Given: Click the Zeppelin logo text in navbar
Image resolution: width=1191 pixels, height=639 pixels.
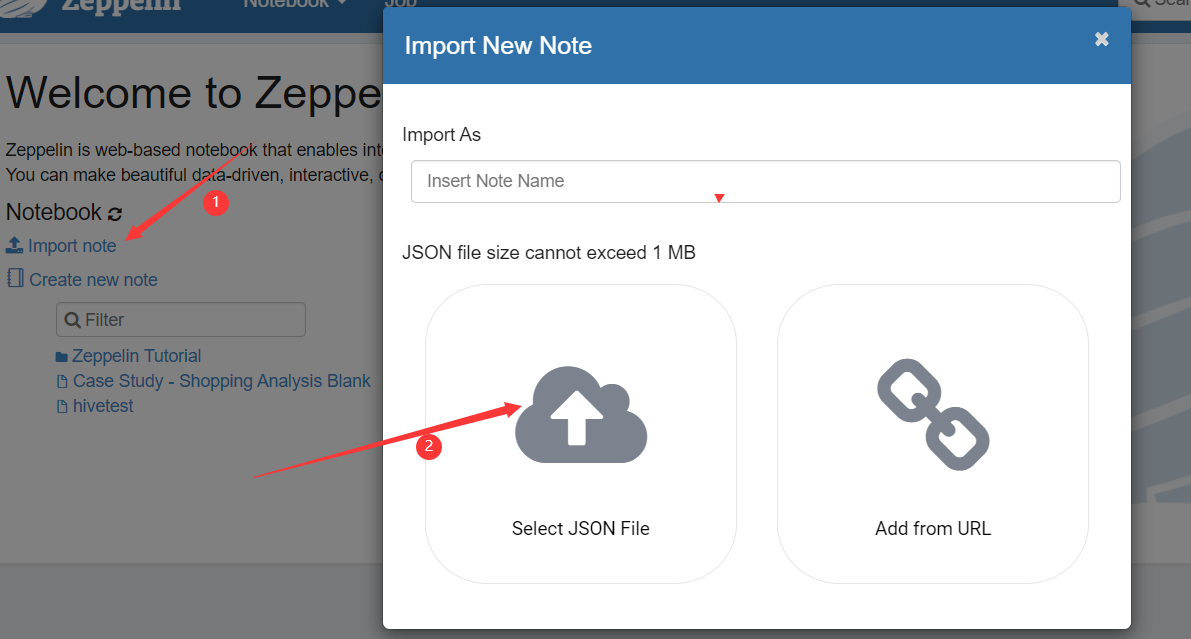Looking at the screenshot, I should pos(122,6).
